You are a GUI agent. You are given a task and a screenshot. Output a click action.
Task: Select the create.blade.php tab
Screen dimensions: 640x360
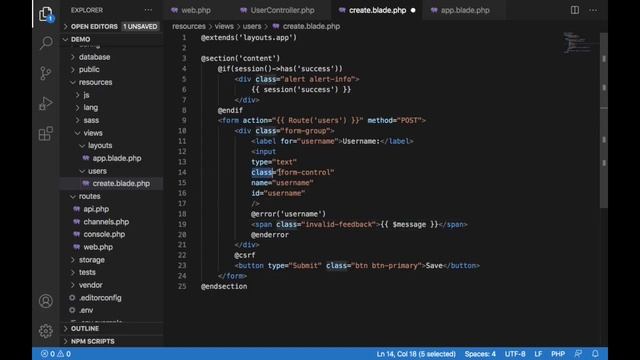(x=377, y=10)
